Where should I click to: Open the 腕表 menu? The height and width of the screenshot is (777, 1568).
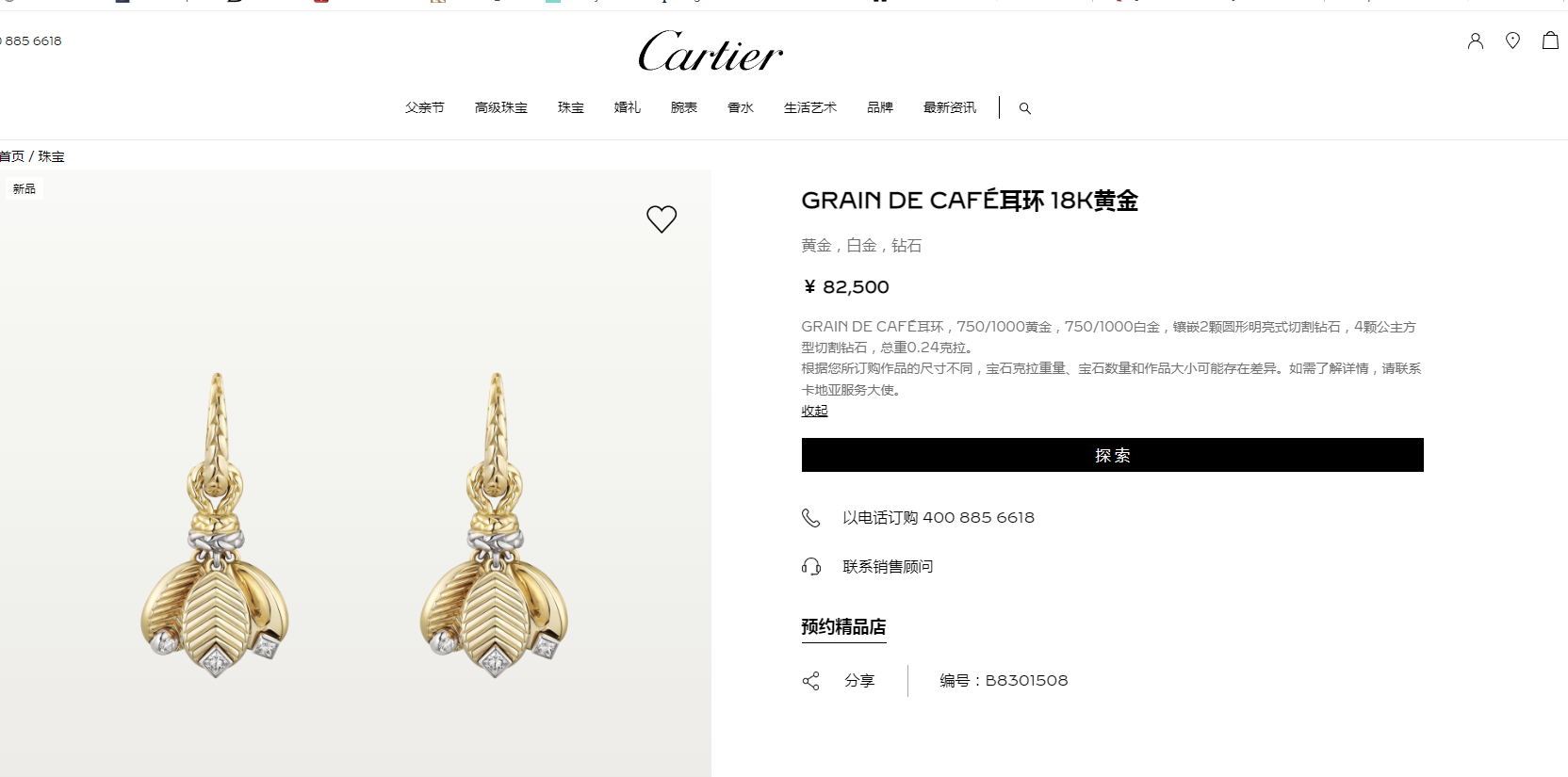pyautogui.click(x=684, y=107)
